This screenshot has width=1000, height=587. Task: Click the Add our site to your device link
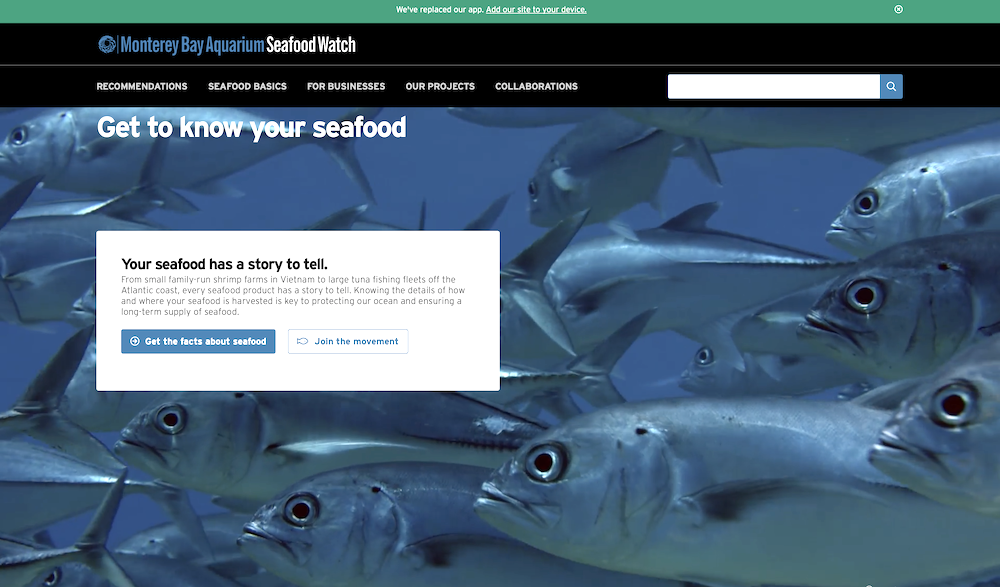click(536, 10)
